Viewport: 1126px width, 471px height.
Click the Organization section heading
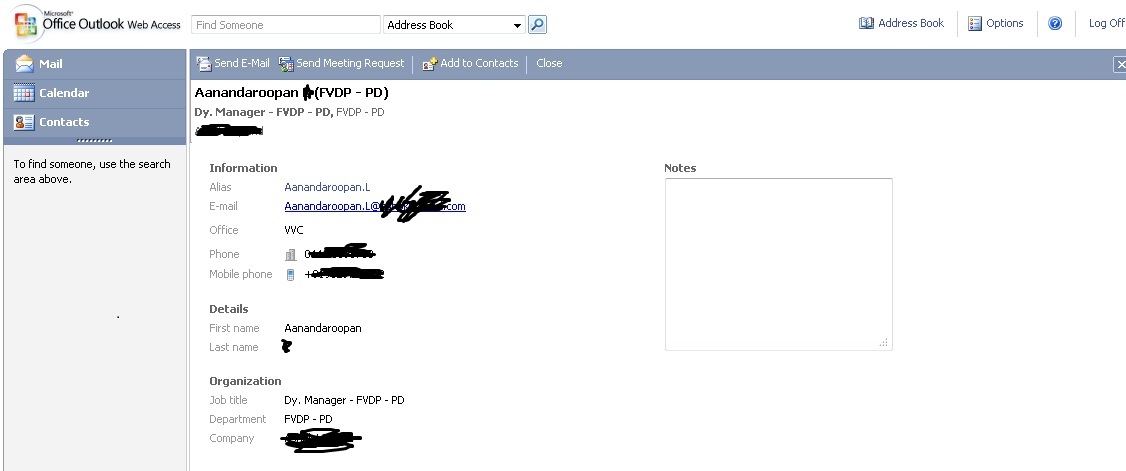coord(245,381)
